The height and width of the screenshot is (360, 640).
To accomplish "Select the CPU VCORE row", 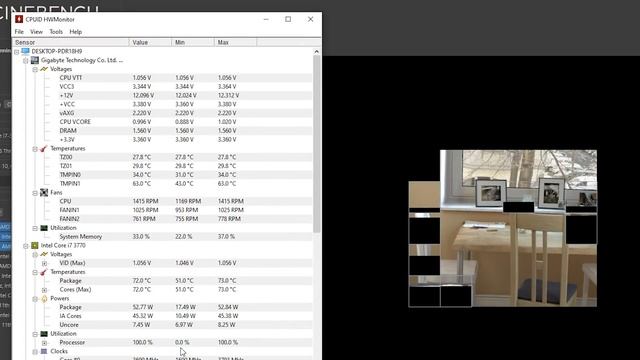I will tap(162, 122).
